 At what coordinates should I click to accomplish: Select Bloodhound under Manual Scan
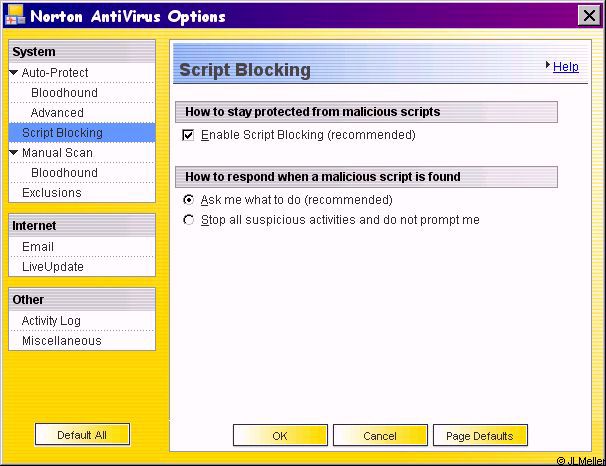click(64, 173)
